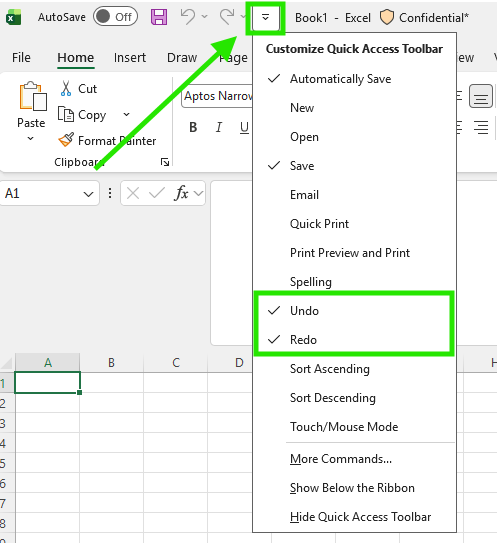Open the Undo history dropdown arrow
Viewport: 497px width, 543px height.
(204, 16)
